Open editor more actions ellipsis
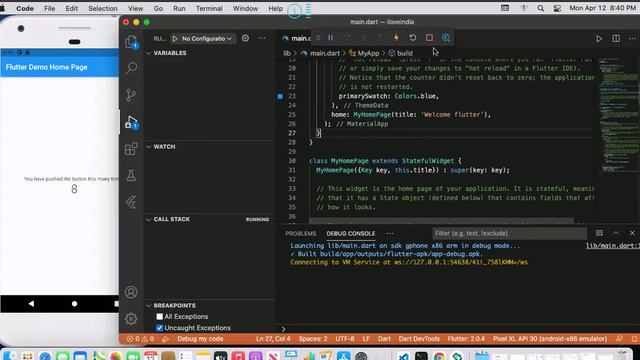 click(x=632, y=38)
